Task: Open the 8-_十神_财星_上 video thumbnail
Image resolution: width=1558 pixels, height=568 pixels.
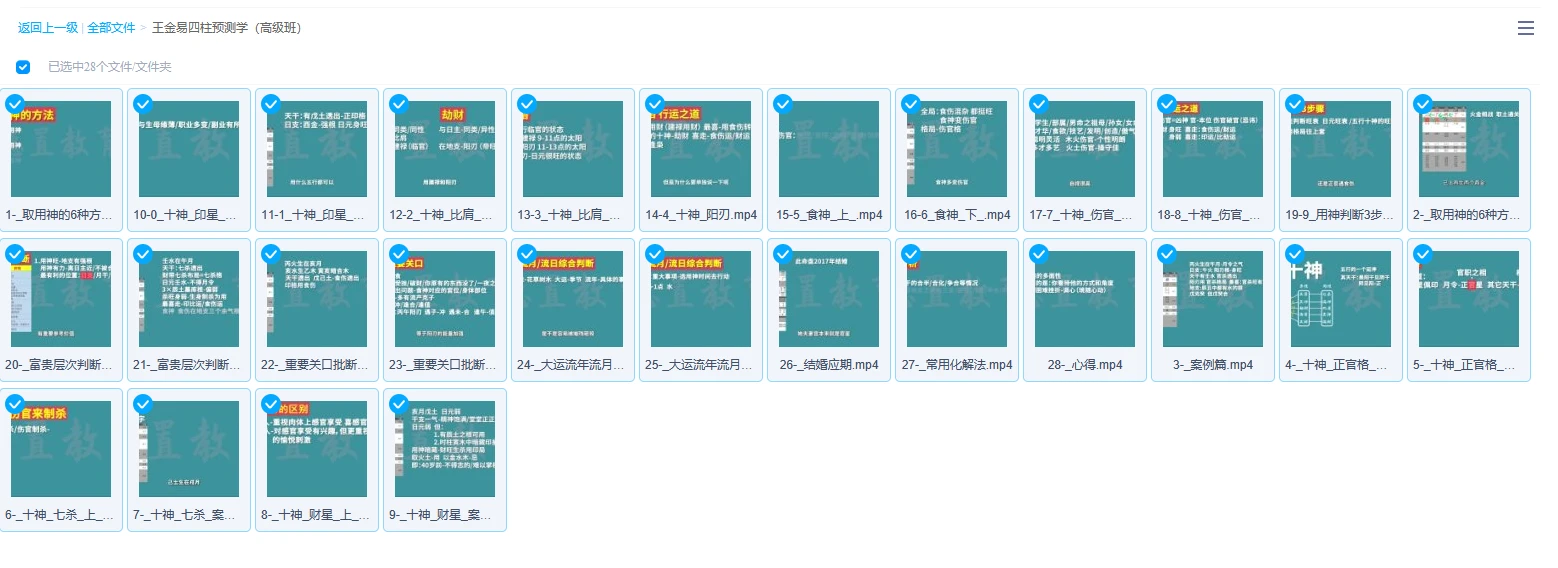Action: 317,449
